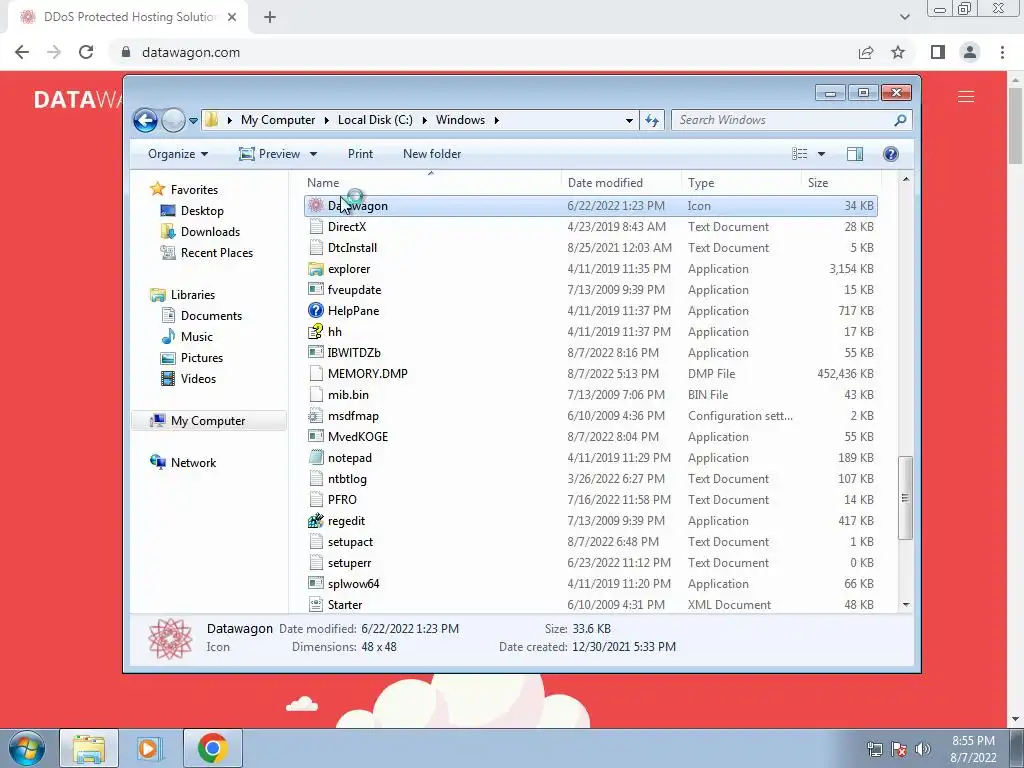1024x768 pixels.
Task: Sort by Date modified column header
Action: pyautogui.click(x=620, y=183)
